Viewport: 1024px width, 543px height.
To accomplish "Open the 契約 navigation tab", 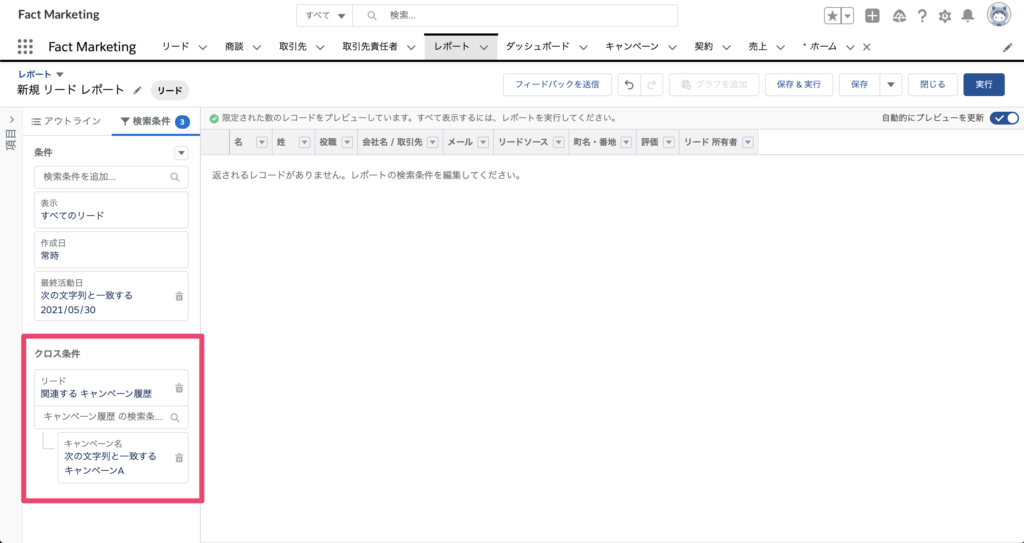I will 703,46.
